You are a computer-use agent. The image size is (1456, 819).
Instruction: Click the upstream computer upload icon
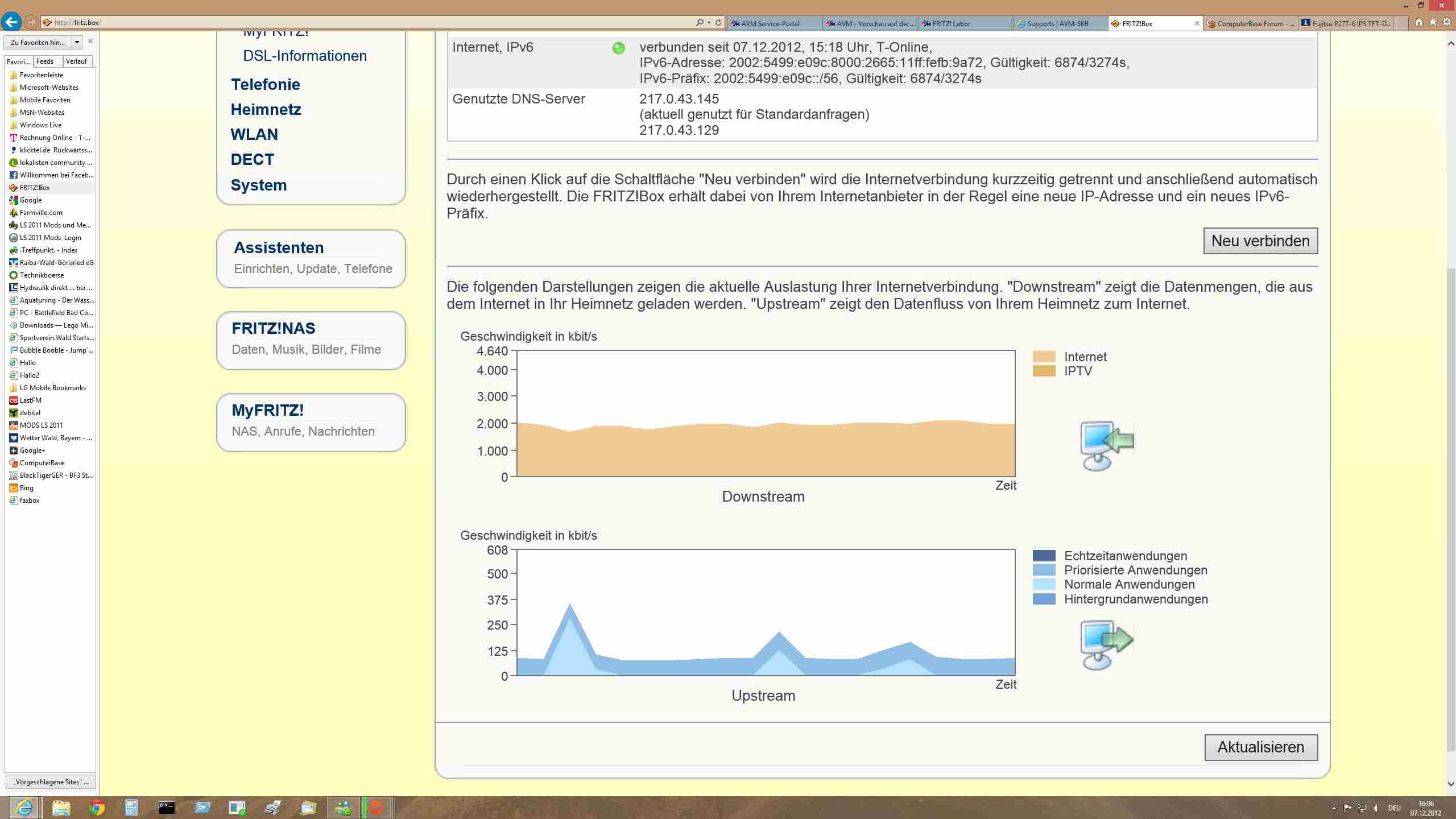coord(1106,644)
